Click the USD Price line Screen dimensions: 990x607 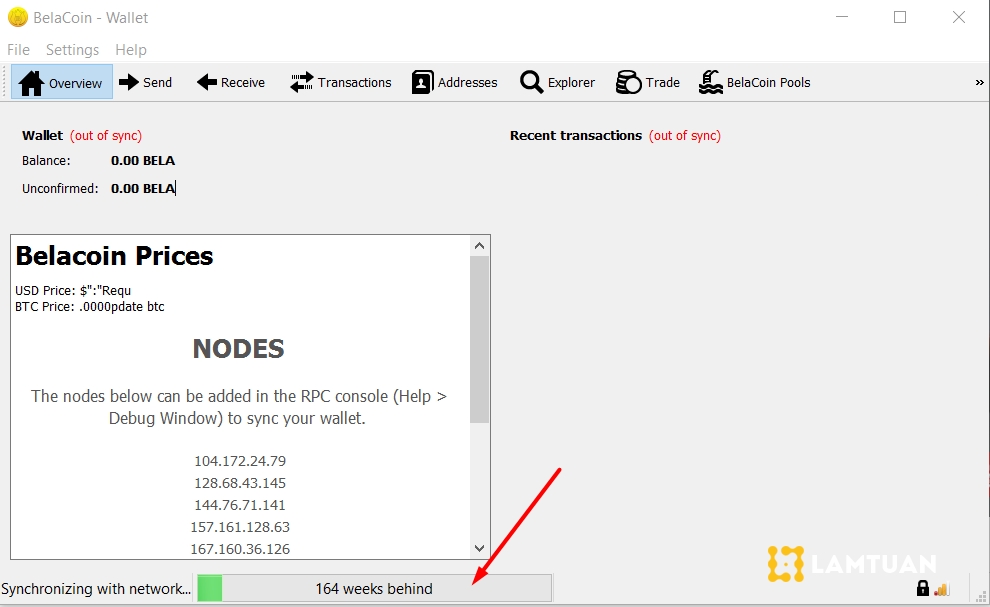[73, 291]
